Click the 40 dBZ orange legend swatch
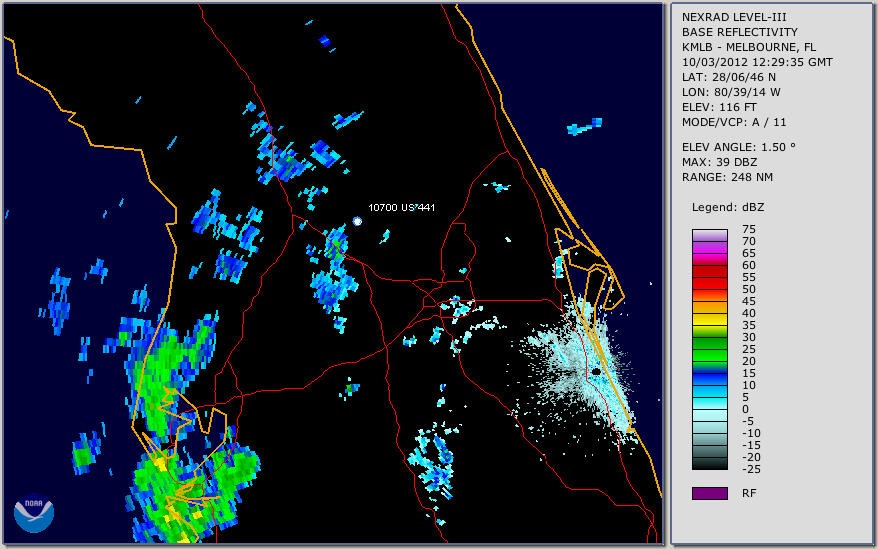This screenshot has height=549, width=878. 709,308
